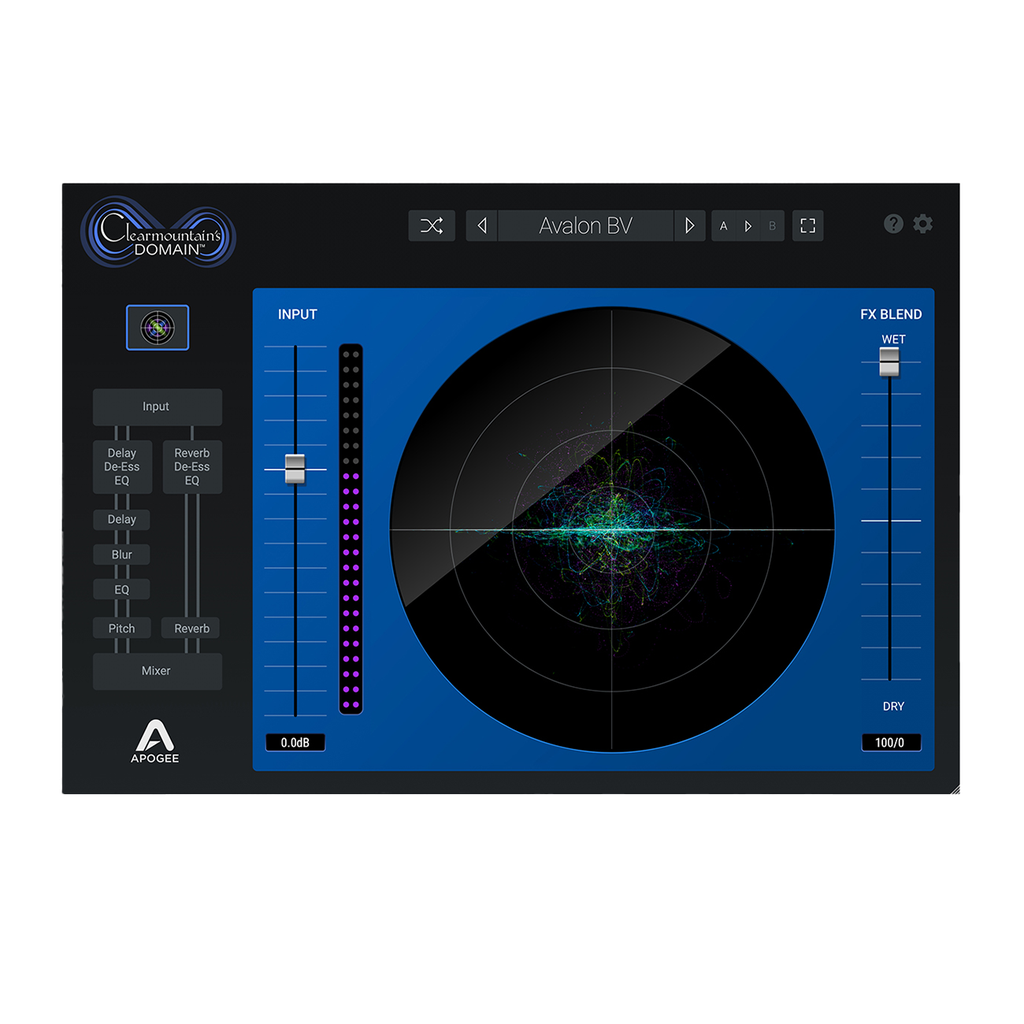The height and width of the screenshot is (1024, 1024).
Task: Click the DRY label
Action: click(893, 707)
